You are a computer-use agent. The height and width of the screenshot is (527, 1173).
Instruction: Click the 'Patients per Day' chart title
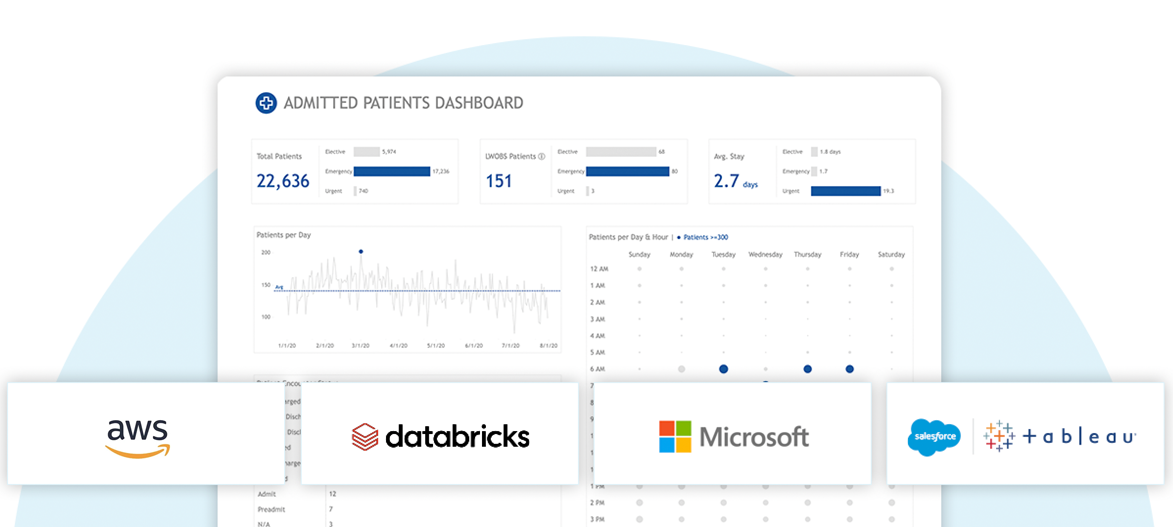tap(284, 235)
